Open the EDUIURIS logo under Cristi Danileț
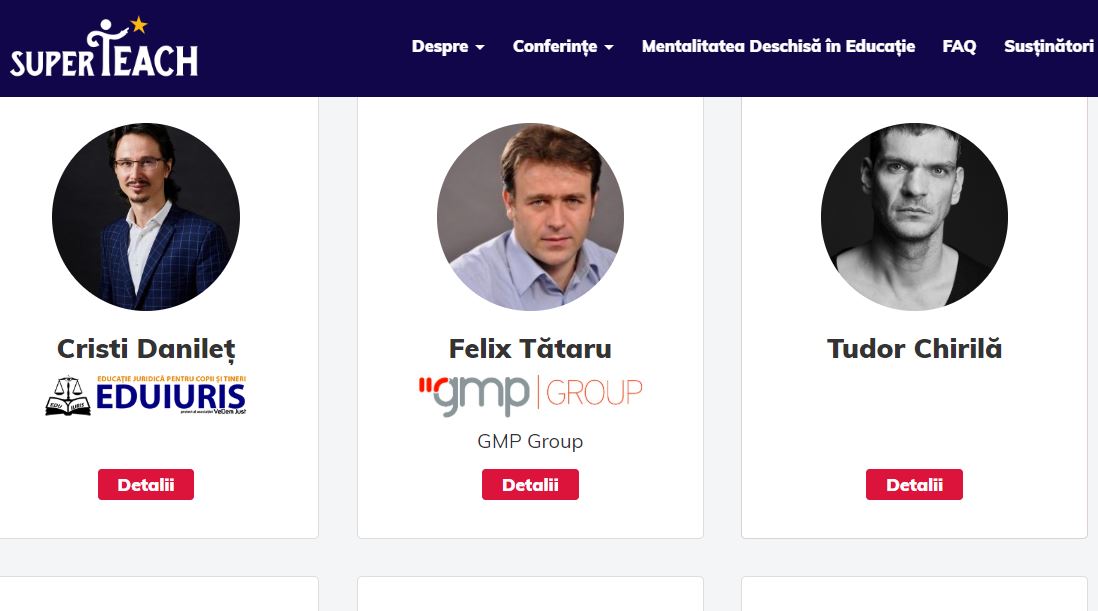 point(146,395)
